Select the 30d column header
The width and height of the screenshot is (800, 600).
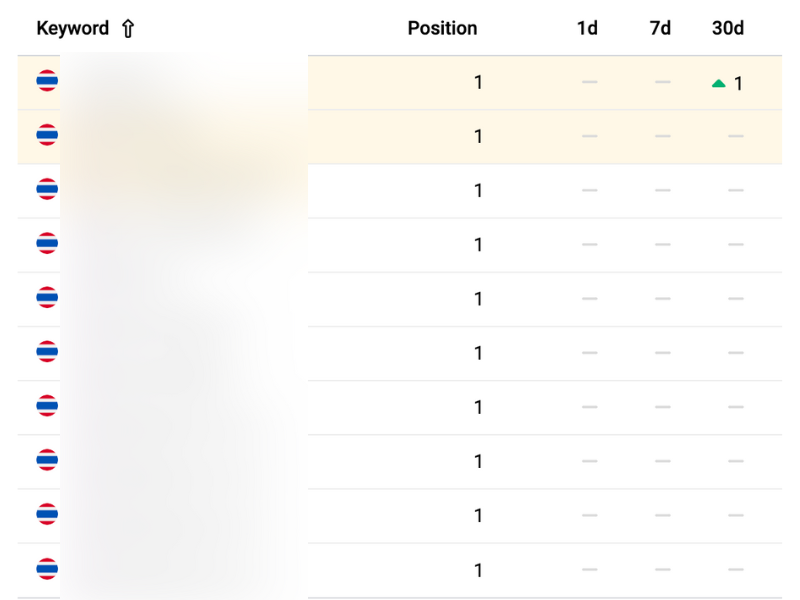click(x=728, y=28)
